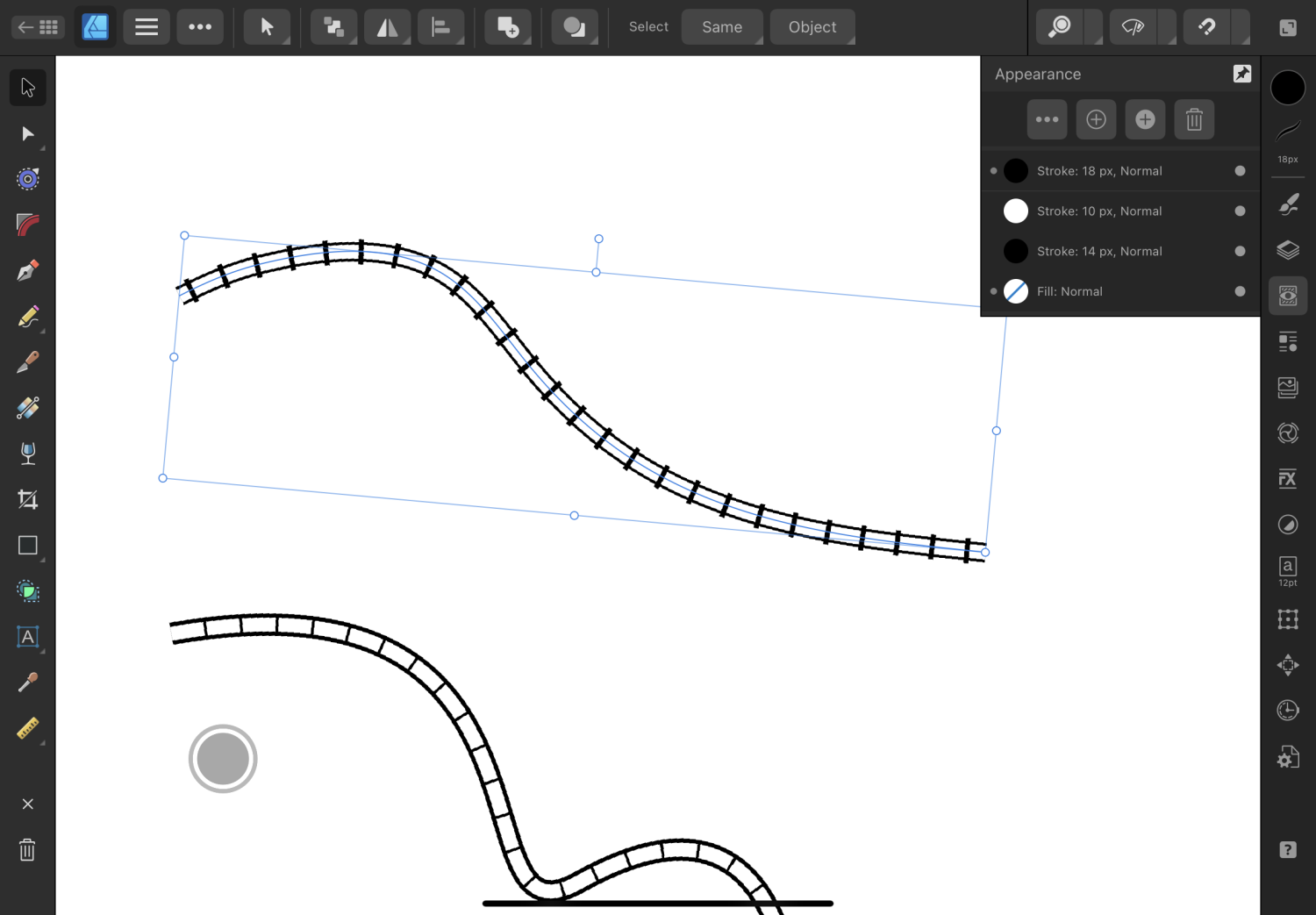Select the Color Picker tool

(x=27, y=682)
